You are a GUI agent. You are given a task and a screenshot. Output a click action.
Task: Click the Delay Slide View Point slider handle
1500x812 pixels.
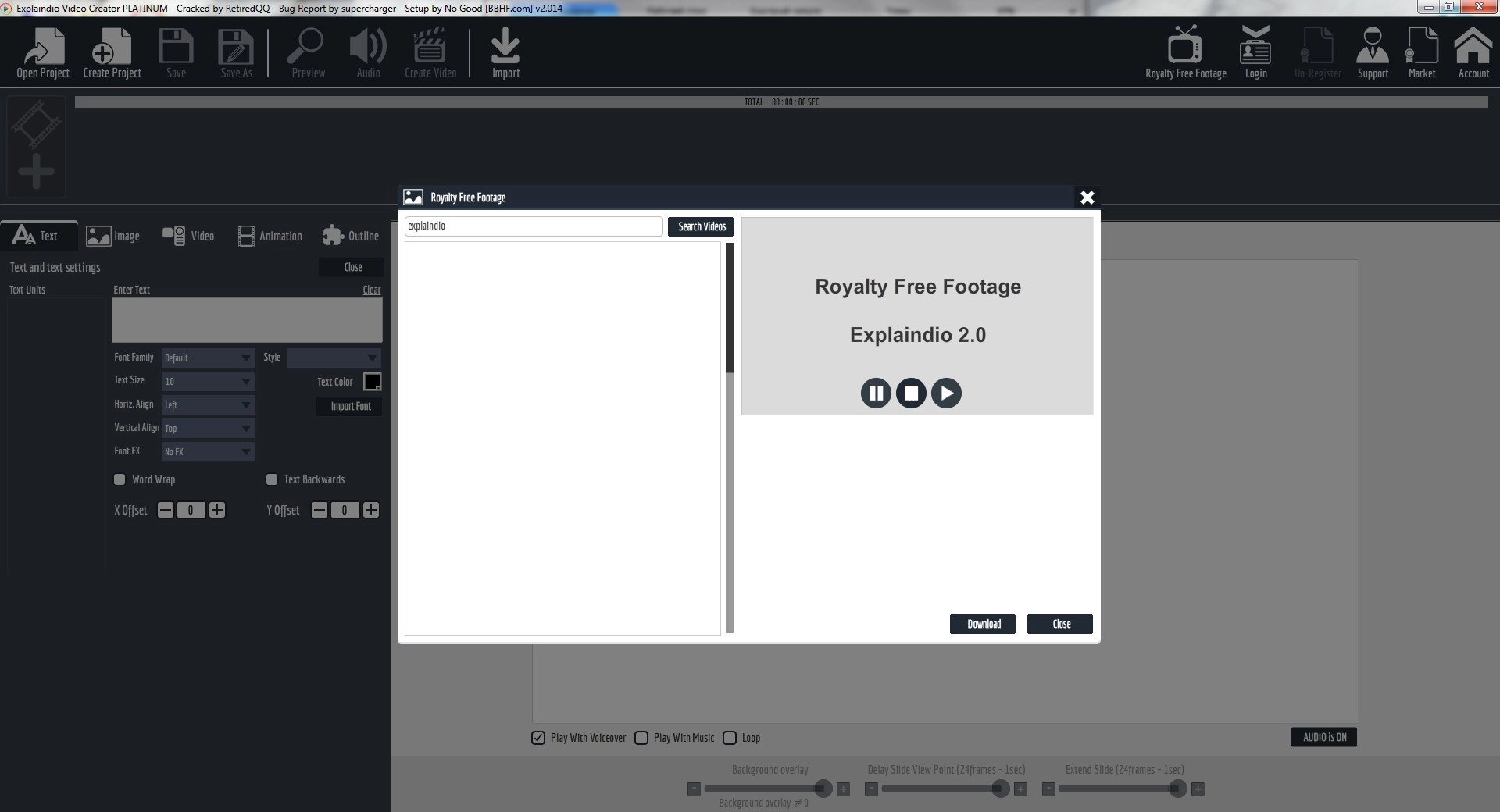tap(1000, 789)
